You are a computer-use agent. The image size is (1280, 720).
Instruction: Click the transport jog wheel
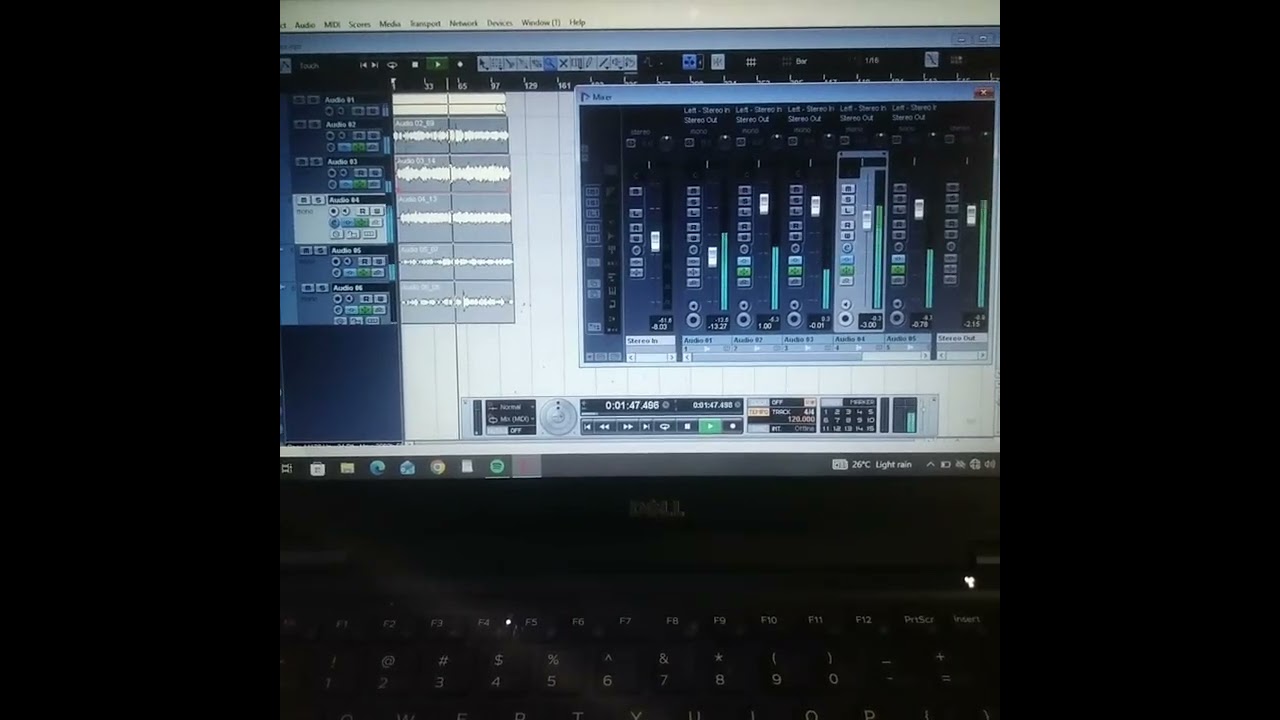pos(558,417)
